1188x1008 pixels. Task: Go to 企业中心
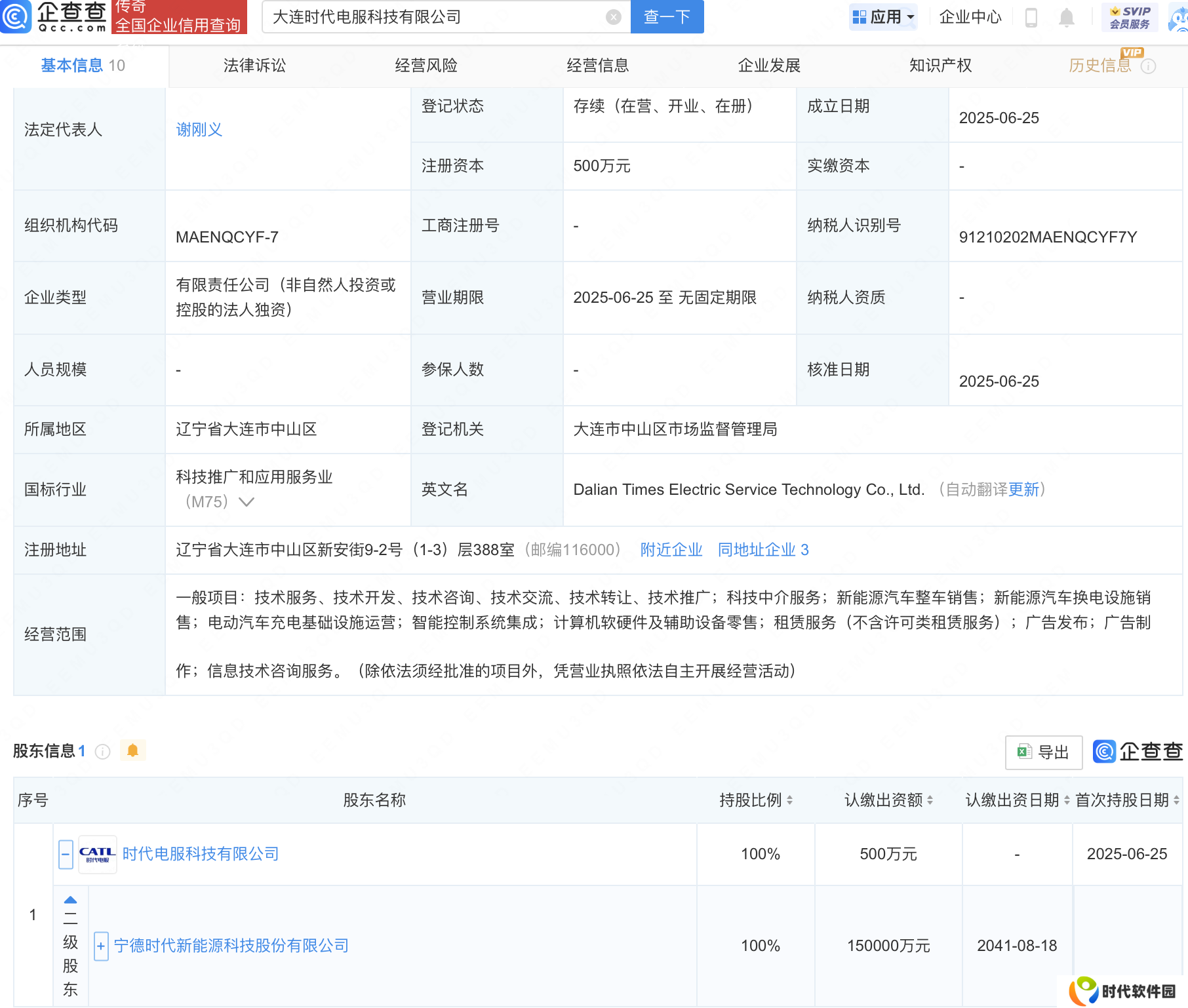pyautogui.click(x=970, y=17)
